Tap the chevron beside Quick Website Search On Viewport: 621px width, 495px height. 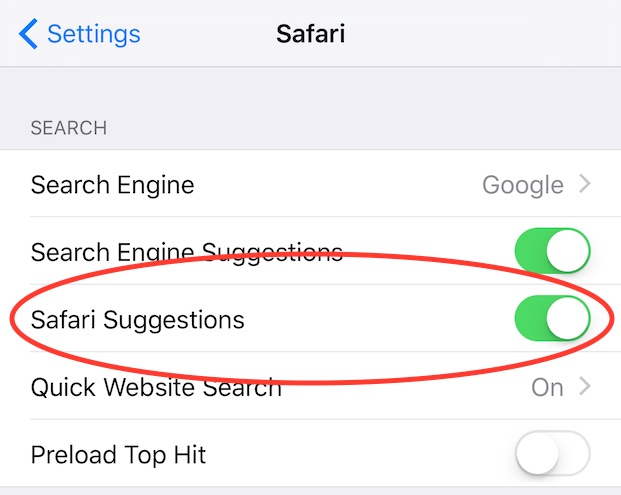585,386
